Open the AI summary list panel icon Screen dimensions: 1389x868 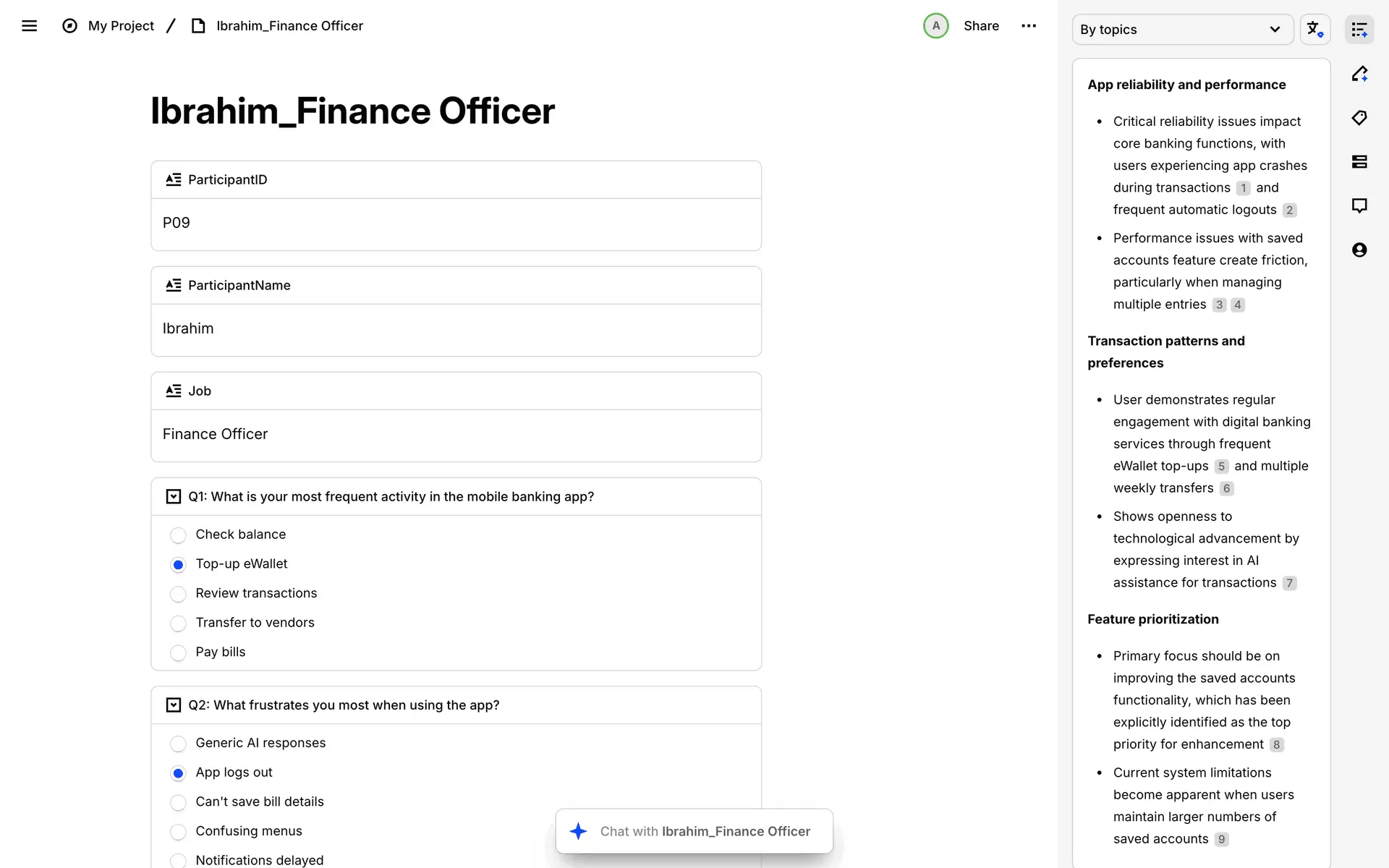click(1359, 30)
